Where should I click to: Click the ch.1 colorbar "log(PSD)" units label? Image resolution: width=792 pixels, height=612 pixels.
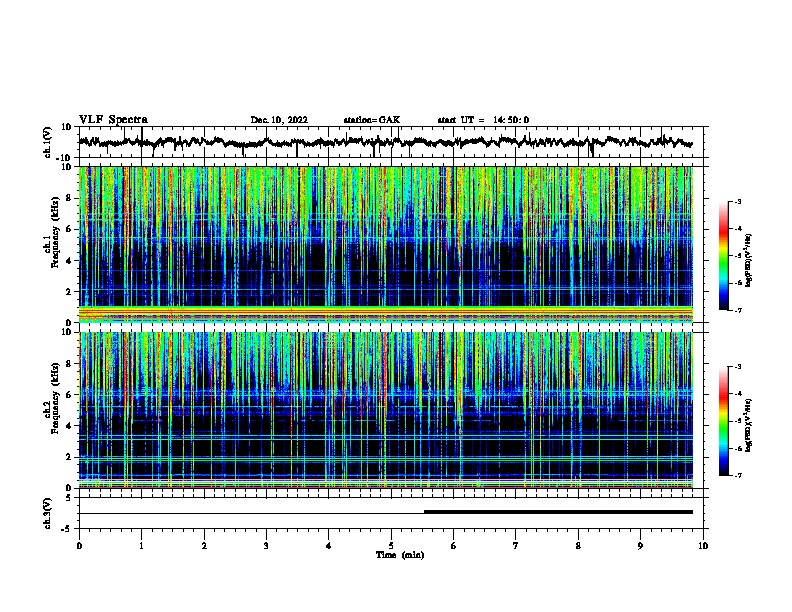[x=748, y=260]
